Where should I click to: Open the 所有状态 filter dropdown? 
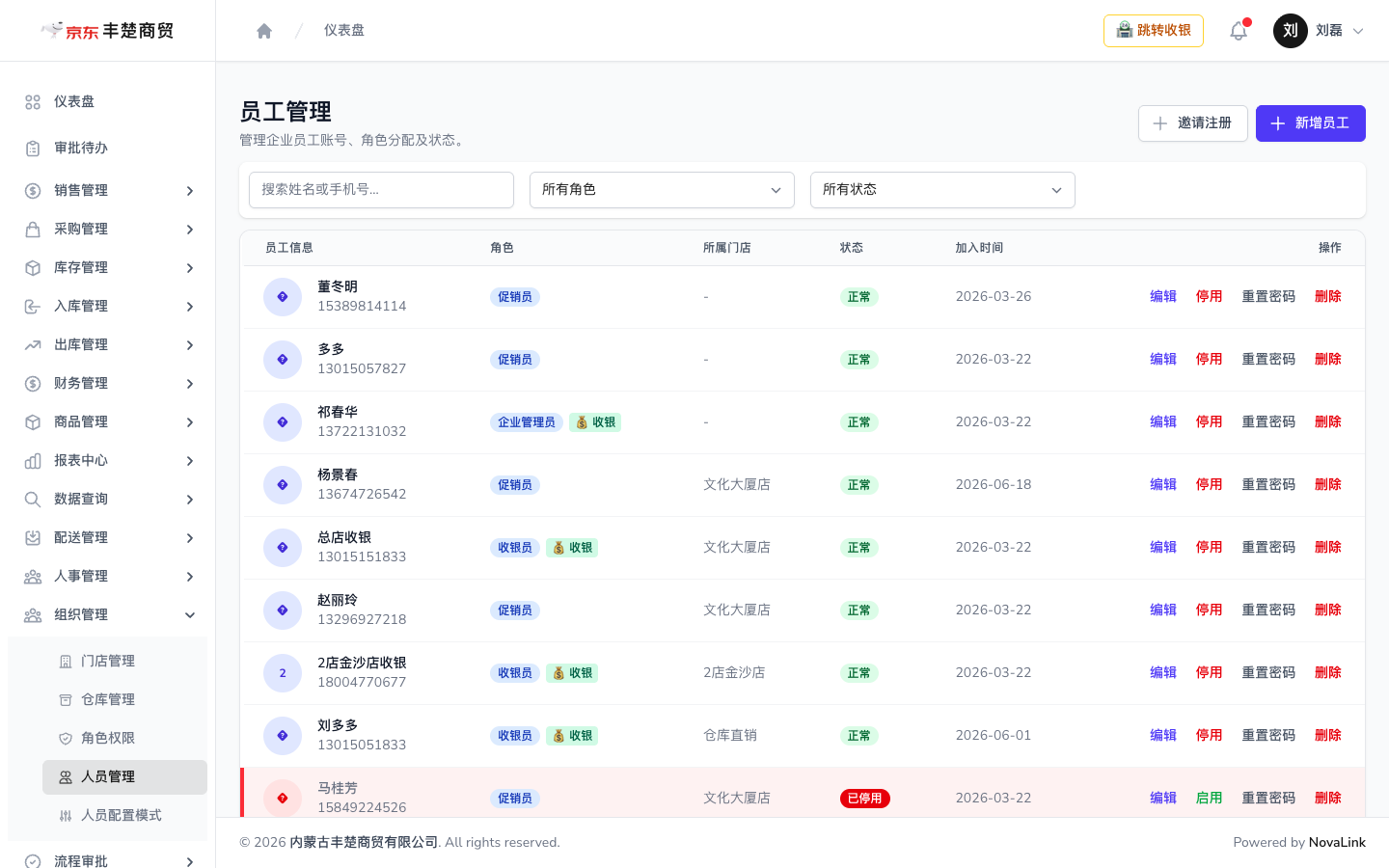click(942, 190)
